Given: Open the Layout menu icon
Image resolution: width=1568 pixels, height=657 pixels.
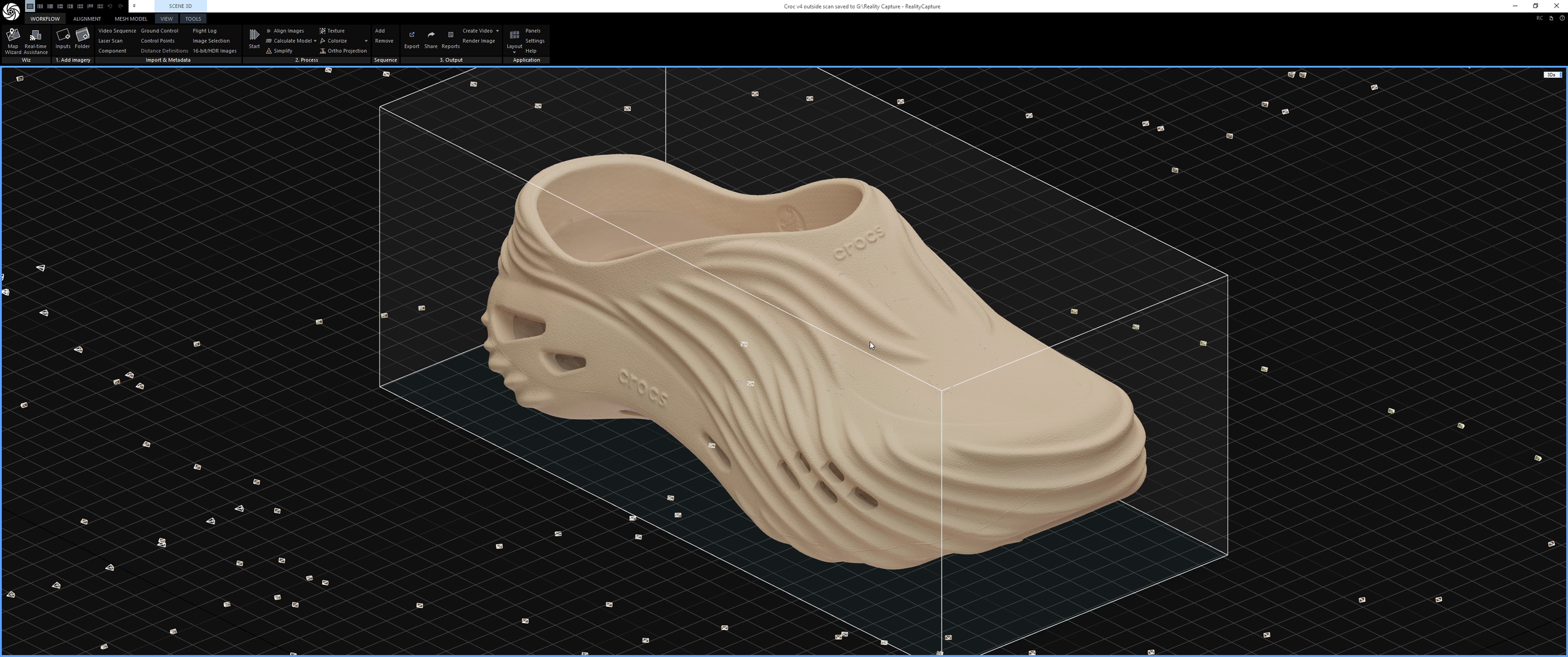Looking at the screenshot, I should [x=514, y=36].
